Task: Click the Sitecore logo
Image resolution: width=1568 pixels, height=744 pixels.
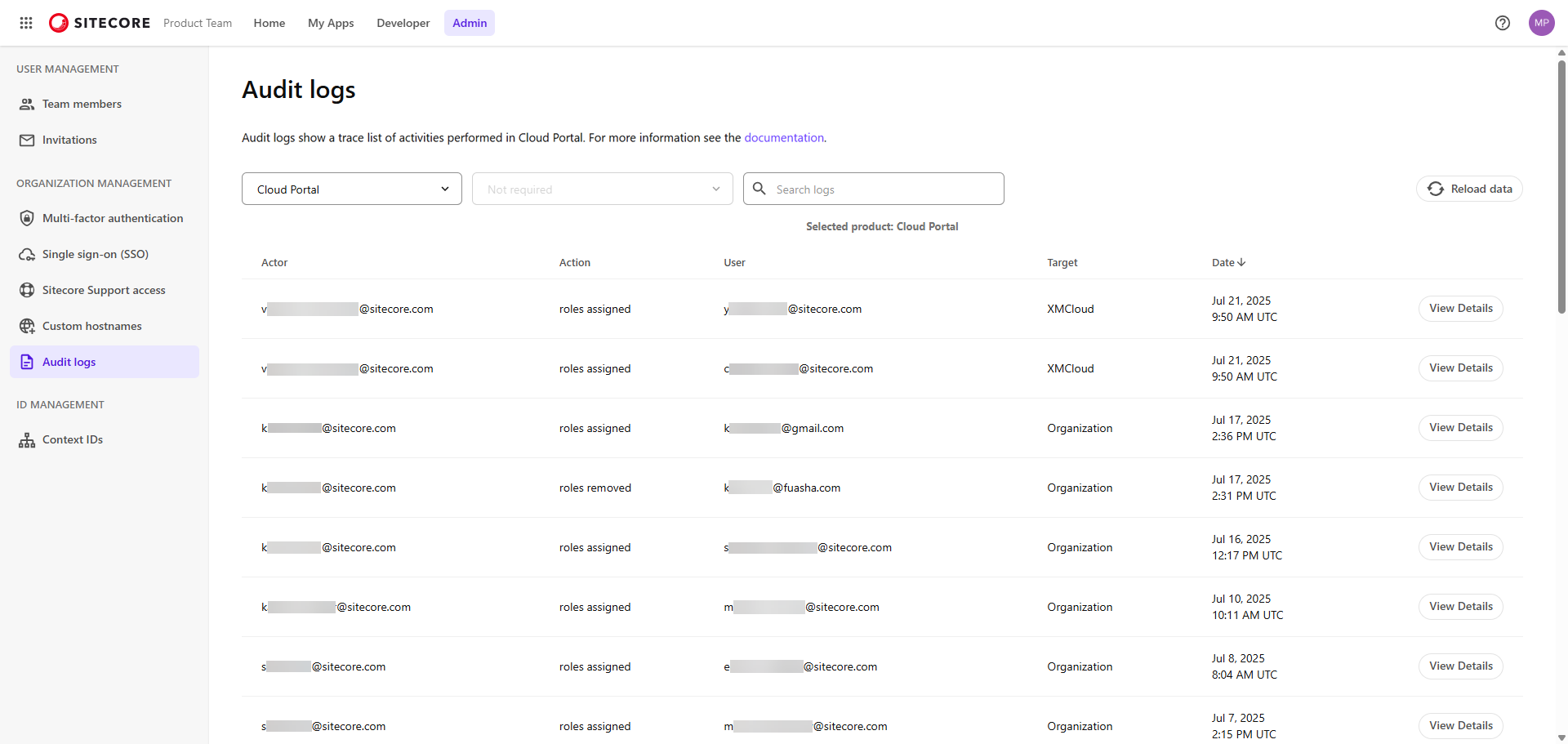Action: tap(100, 23)
